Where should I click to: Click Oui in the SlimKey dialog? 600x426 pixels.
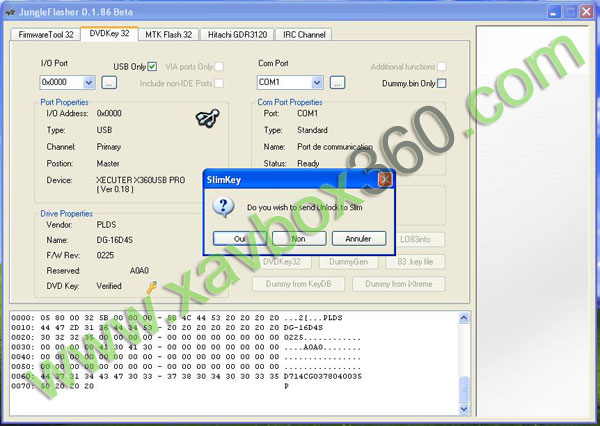pyautogui.click(x=240, y=239)
